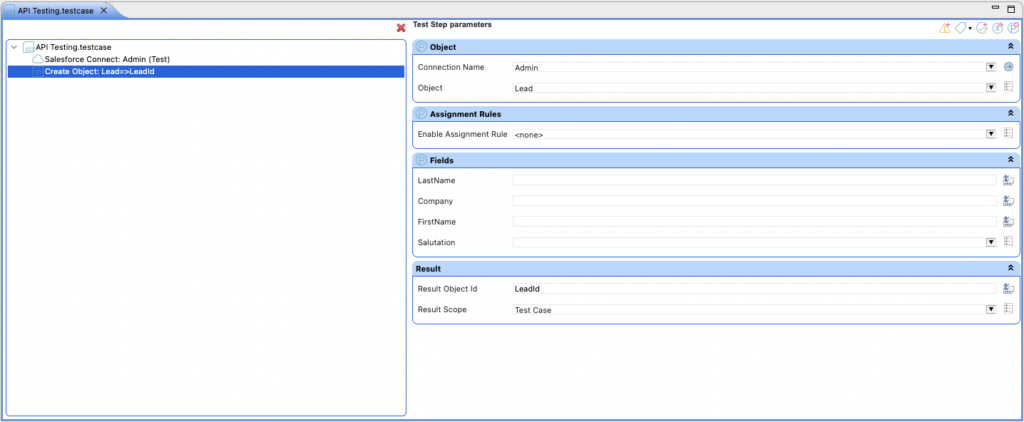Open the Result Scope dropdown

(x=991, y=310)
